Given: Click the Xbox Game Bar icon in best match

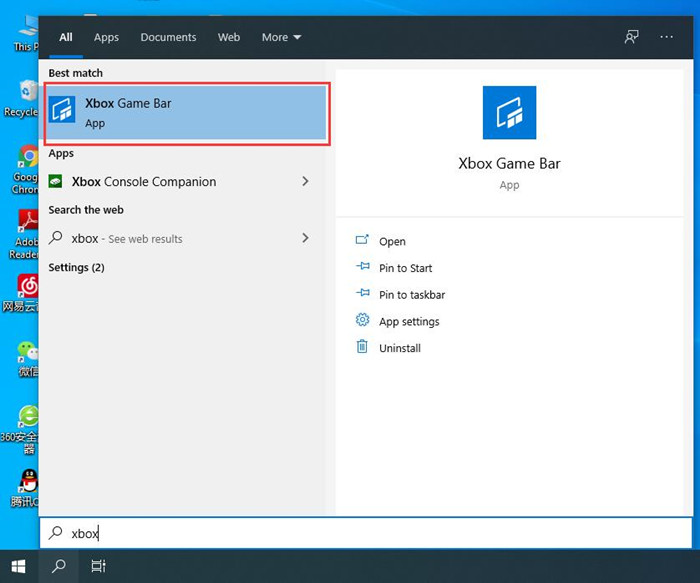Looking at the screenshot, I should 62,109.
